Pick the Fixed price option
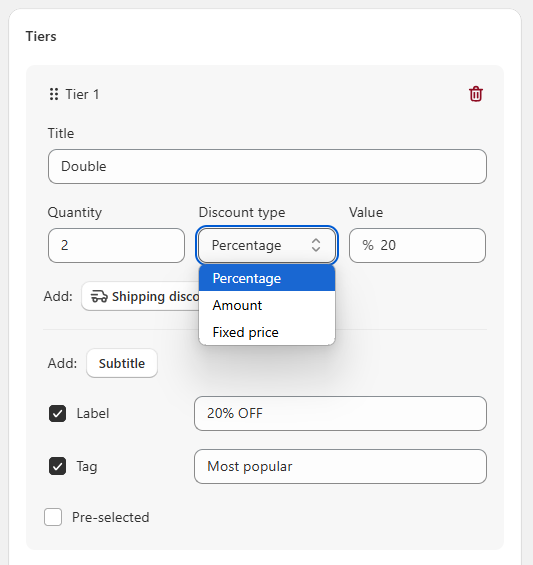Viewport: 533px width, 565px height. 267,332
